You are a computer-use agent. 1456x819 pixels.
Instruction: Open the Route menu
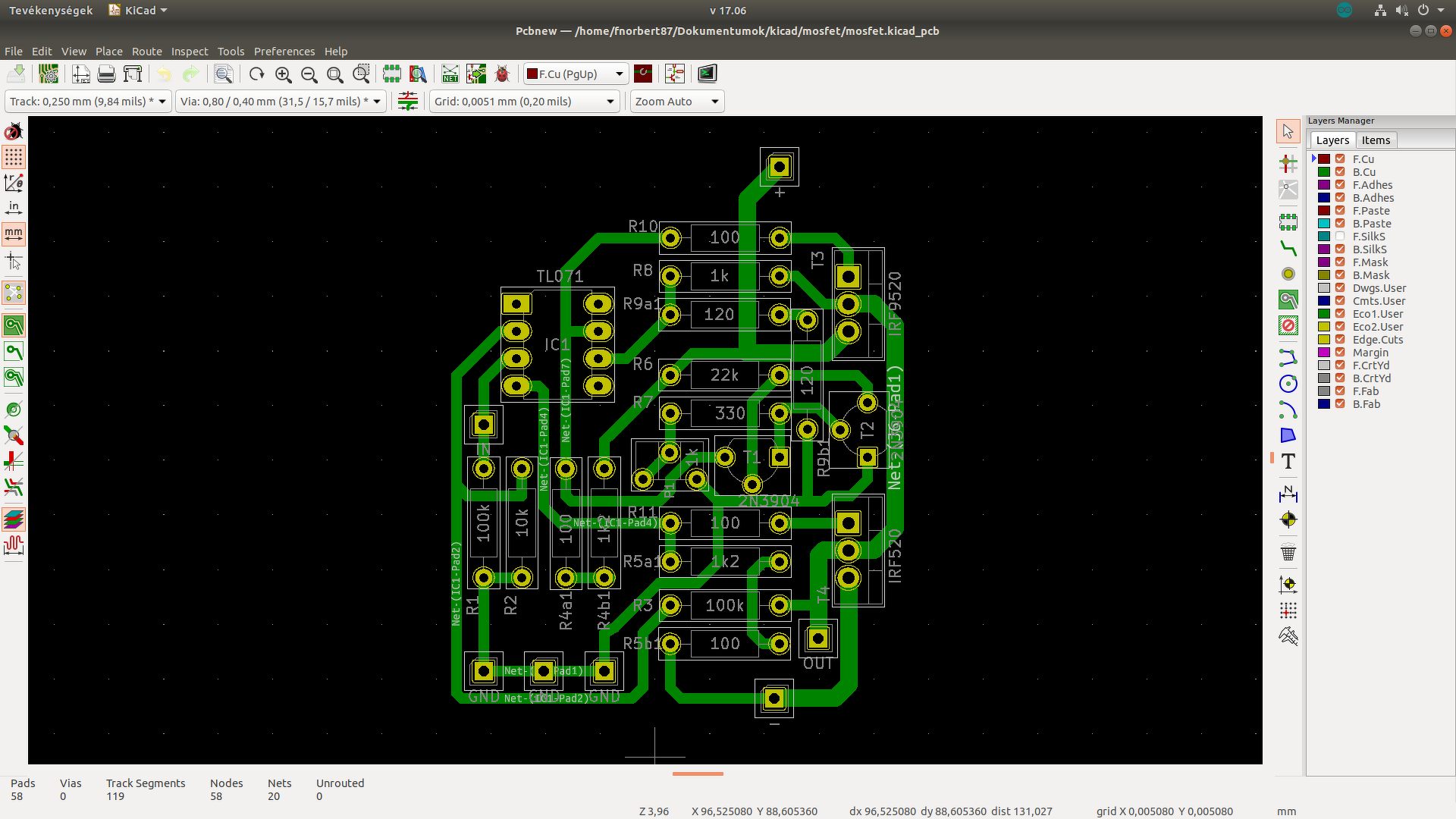[x=146, y=52]
